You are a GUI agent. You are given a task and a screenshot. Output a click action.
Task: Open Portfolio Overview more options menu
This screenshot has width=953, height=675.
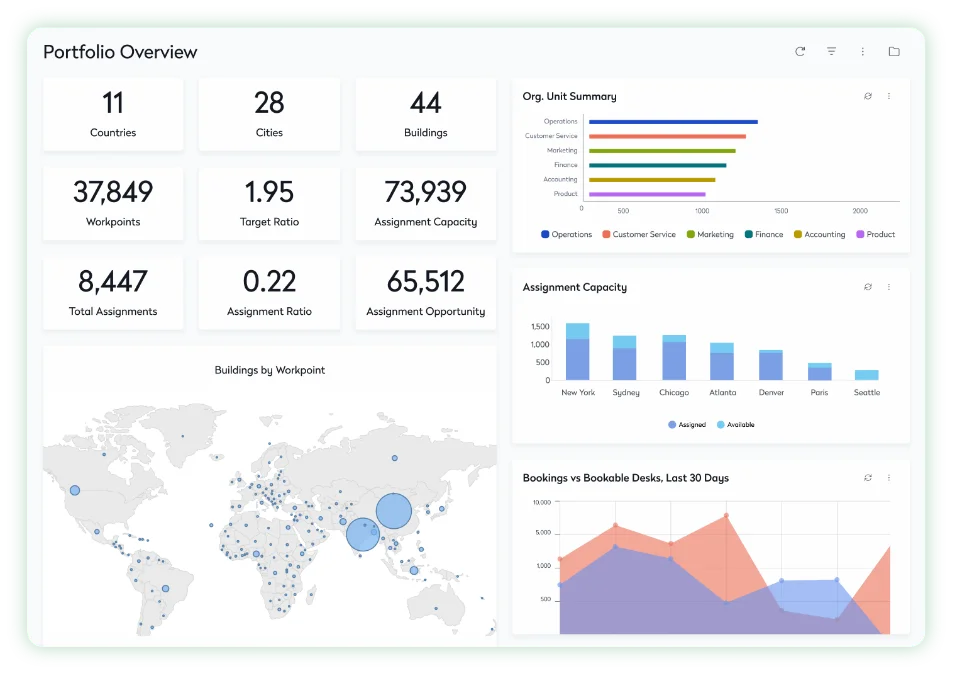click(862, 52)
